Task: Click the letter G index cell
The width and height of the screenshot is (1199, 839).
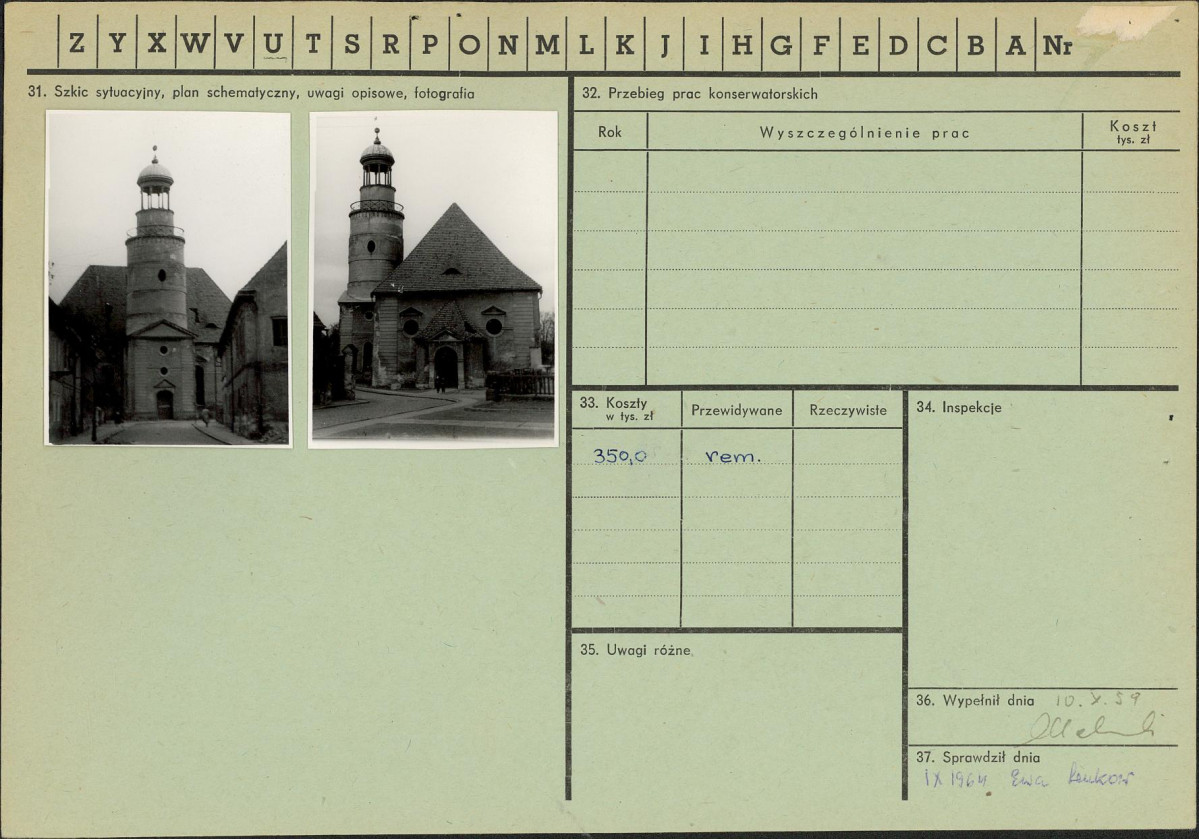Action: pyautogui.click(x=781, y=44)
